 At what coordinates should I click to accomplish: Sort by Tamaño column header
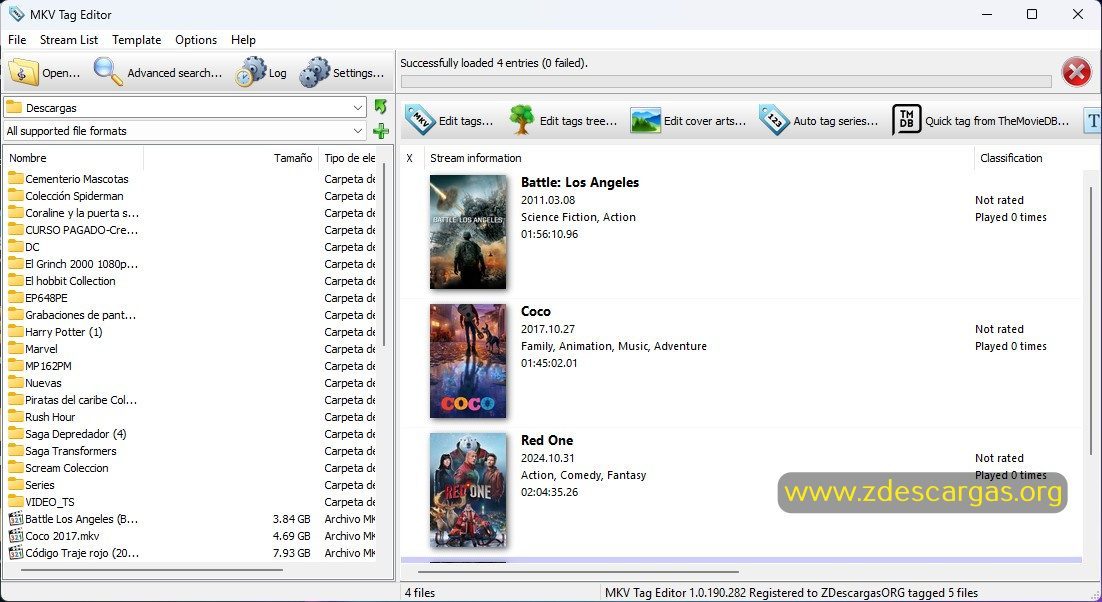[x=231, y=158]
